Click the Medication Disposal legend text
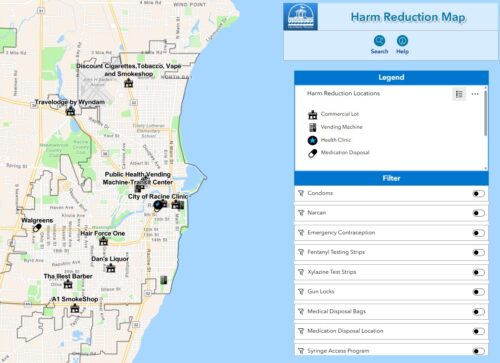The image size is (500, 363). point(345,153)
